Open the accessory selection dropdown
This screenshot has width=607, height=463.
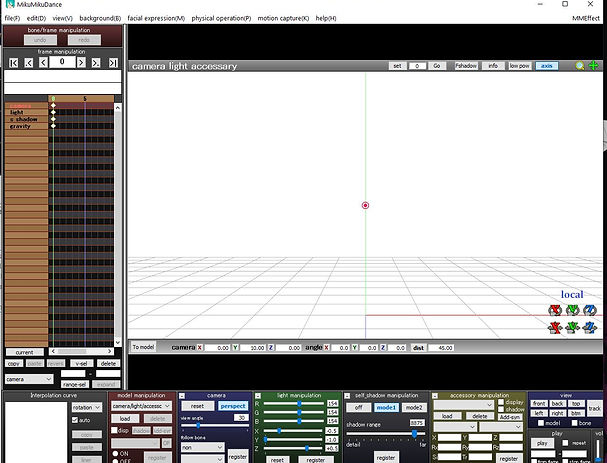464,405
